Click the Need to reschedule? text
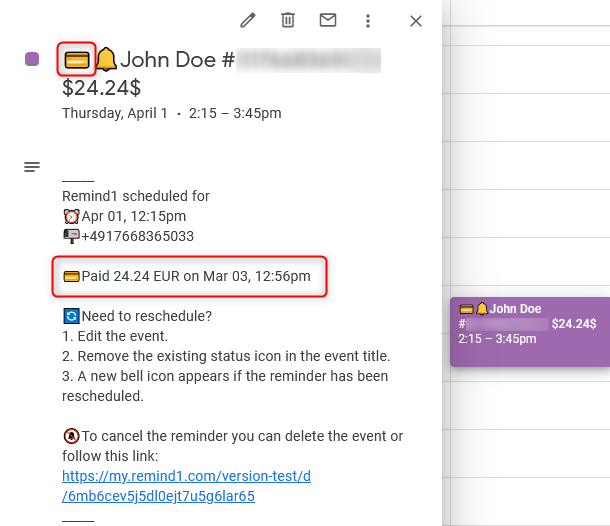The height and width of the screenshot is (526, 610). click(147, 316)
